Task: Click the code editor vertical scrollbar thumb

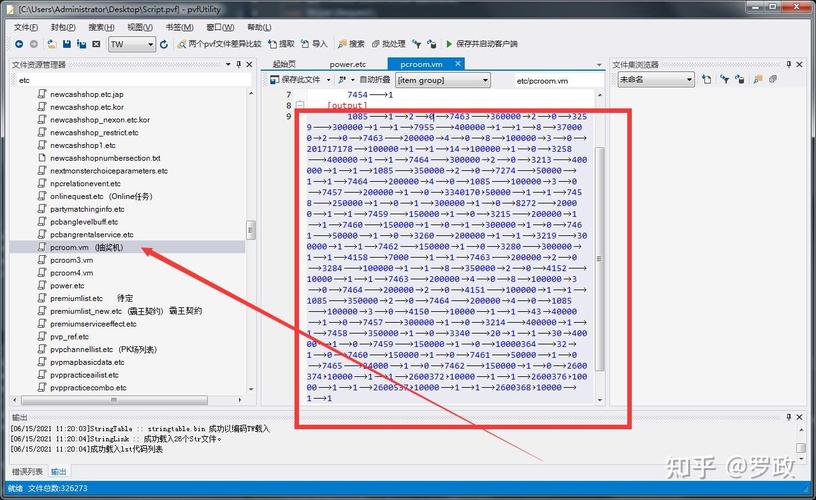Action: [x=600, y=259]
